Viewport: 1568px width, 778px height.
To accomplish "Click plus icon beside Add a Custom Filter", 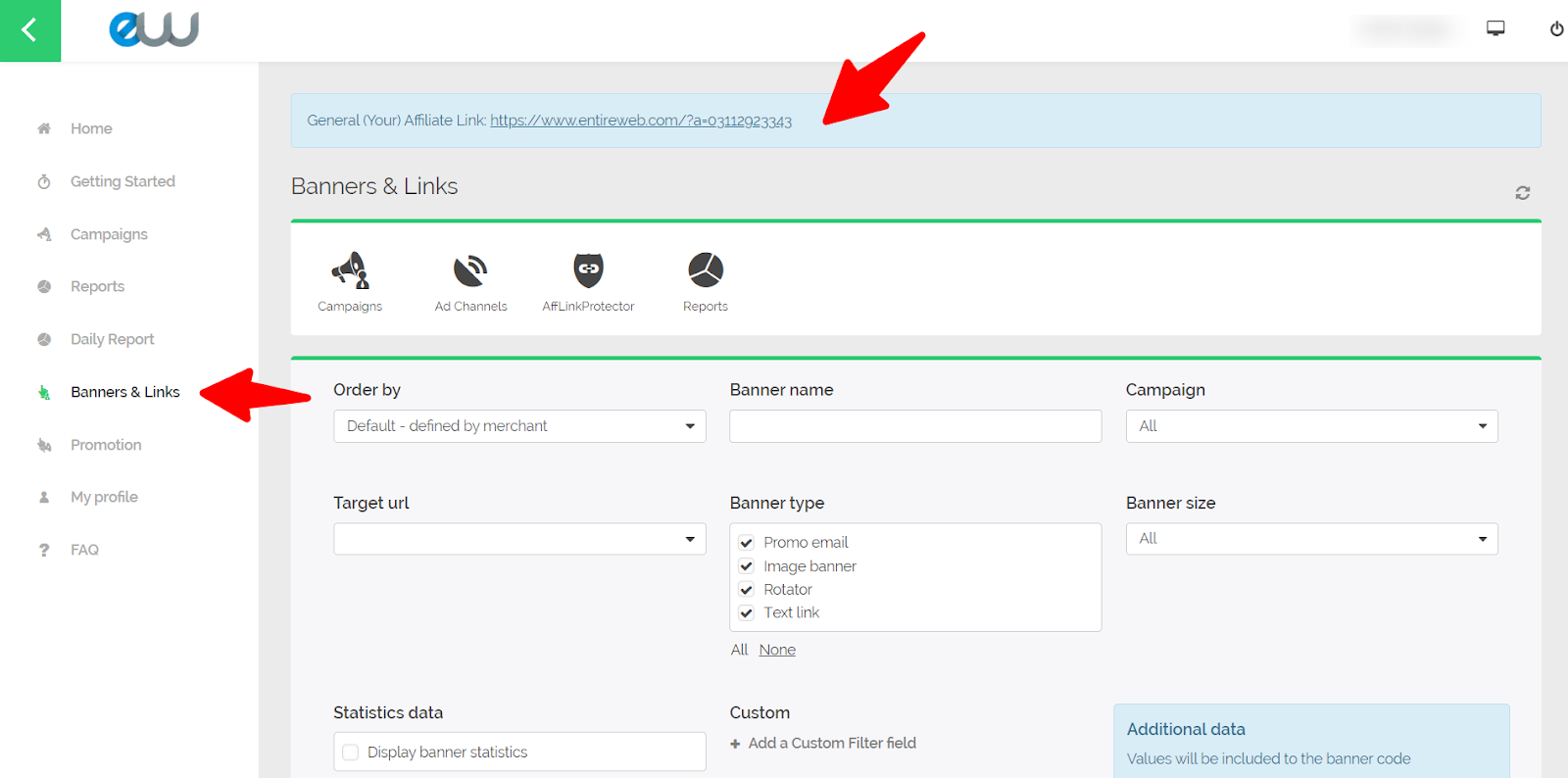I will click(735, 744).
